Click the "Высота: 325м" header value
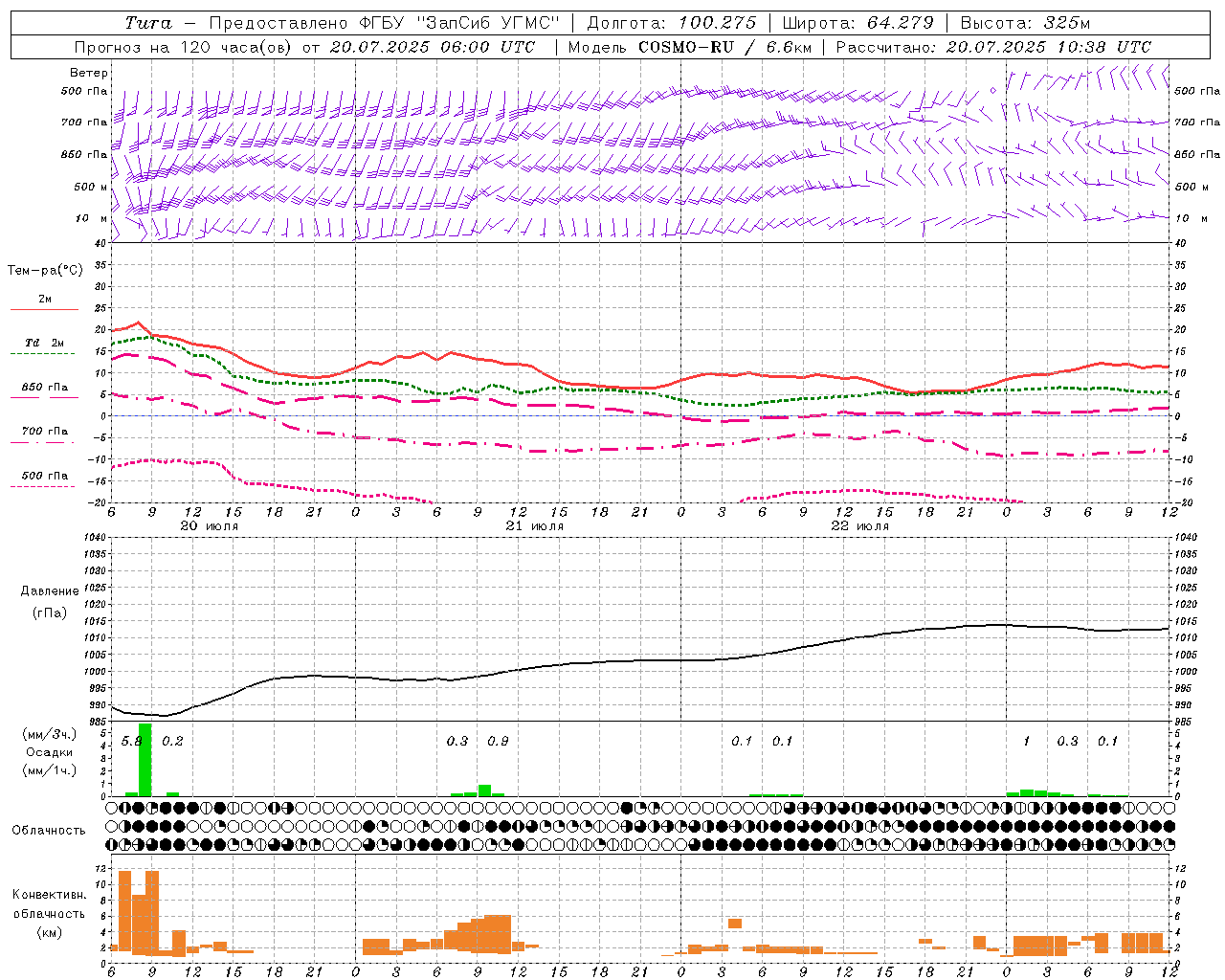The image size is (1225, 980). click(1025, 23)
